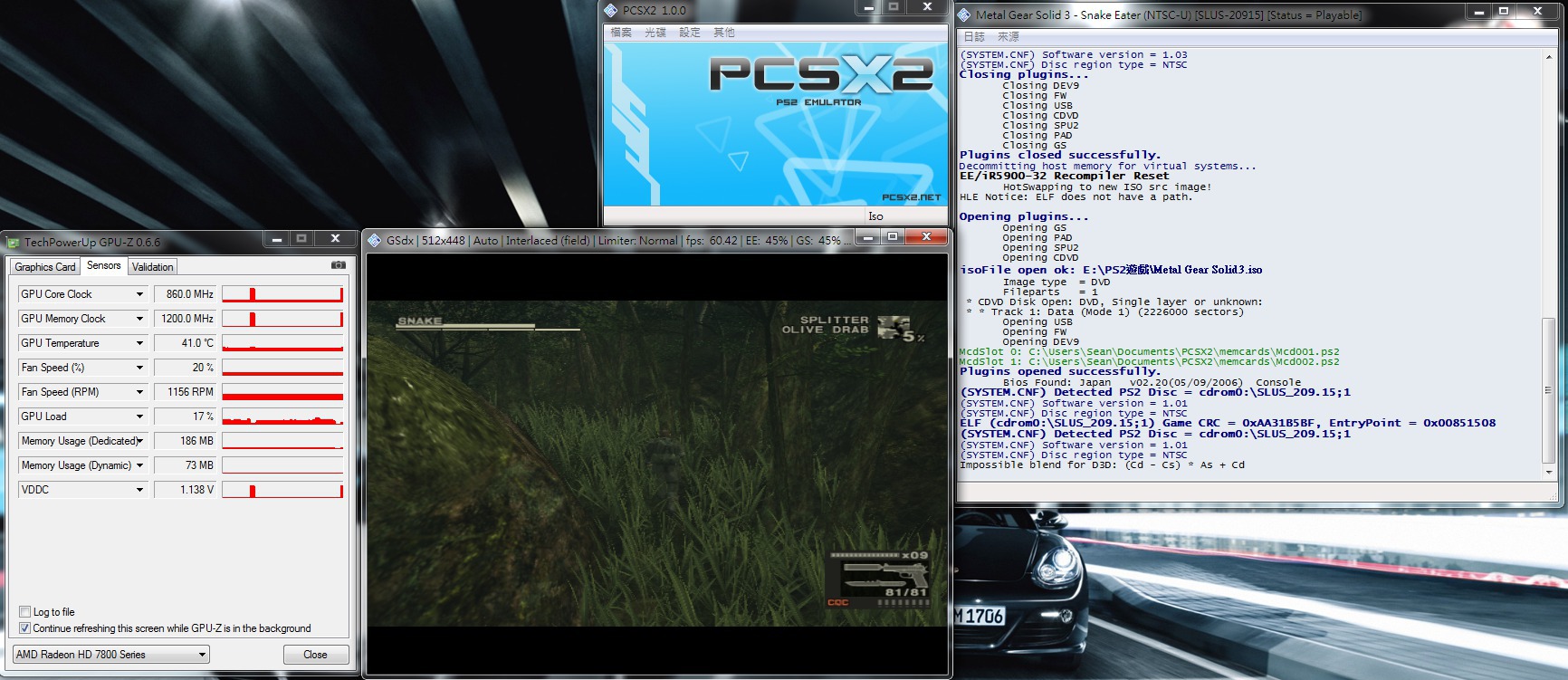The image size is (1568, 680).
Task: Switch to the Sensors tab
Action: tap(104, 265)
